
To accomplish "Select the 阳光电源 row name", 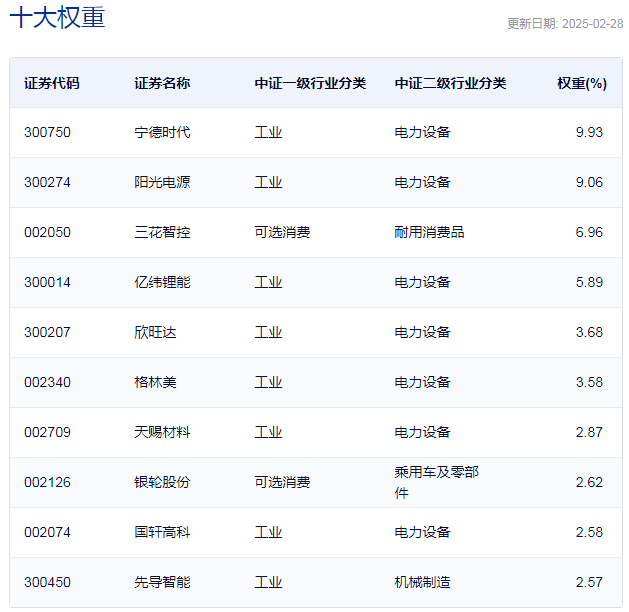I will pos(162,182).
